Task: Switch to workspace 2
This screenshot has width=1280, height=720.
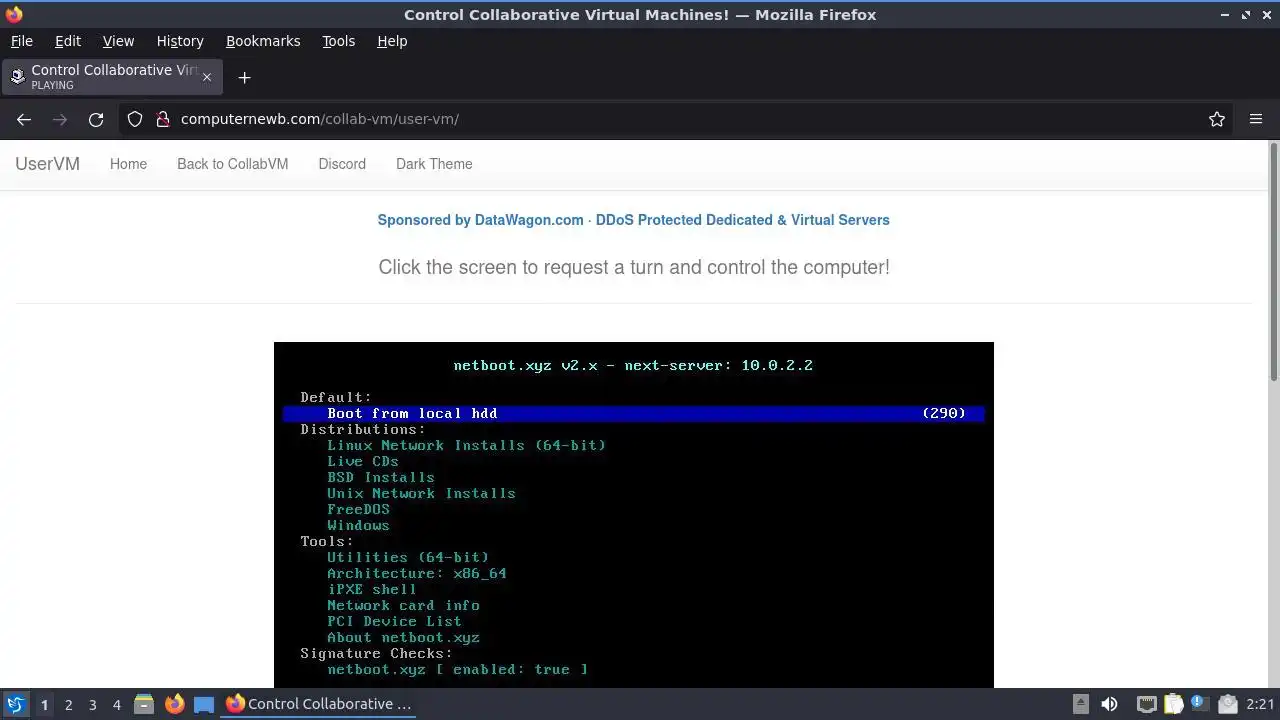Action: point(68,704)
